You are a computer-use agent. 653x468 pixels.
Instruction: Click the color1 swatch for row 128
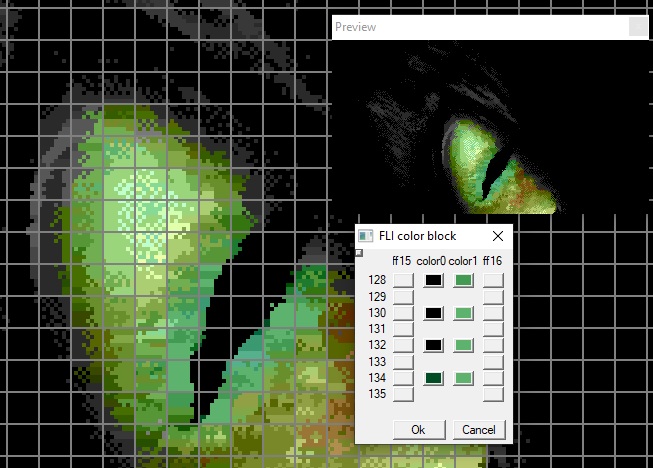click(x=463, y=281)
